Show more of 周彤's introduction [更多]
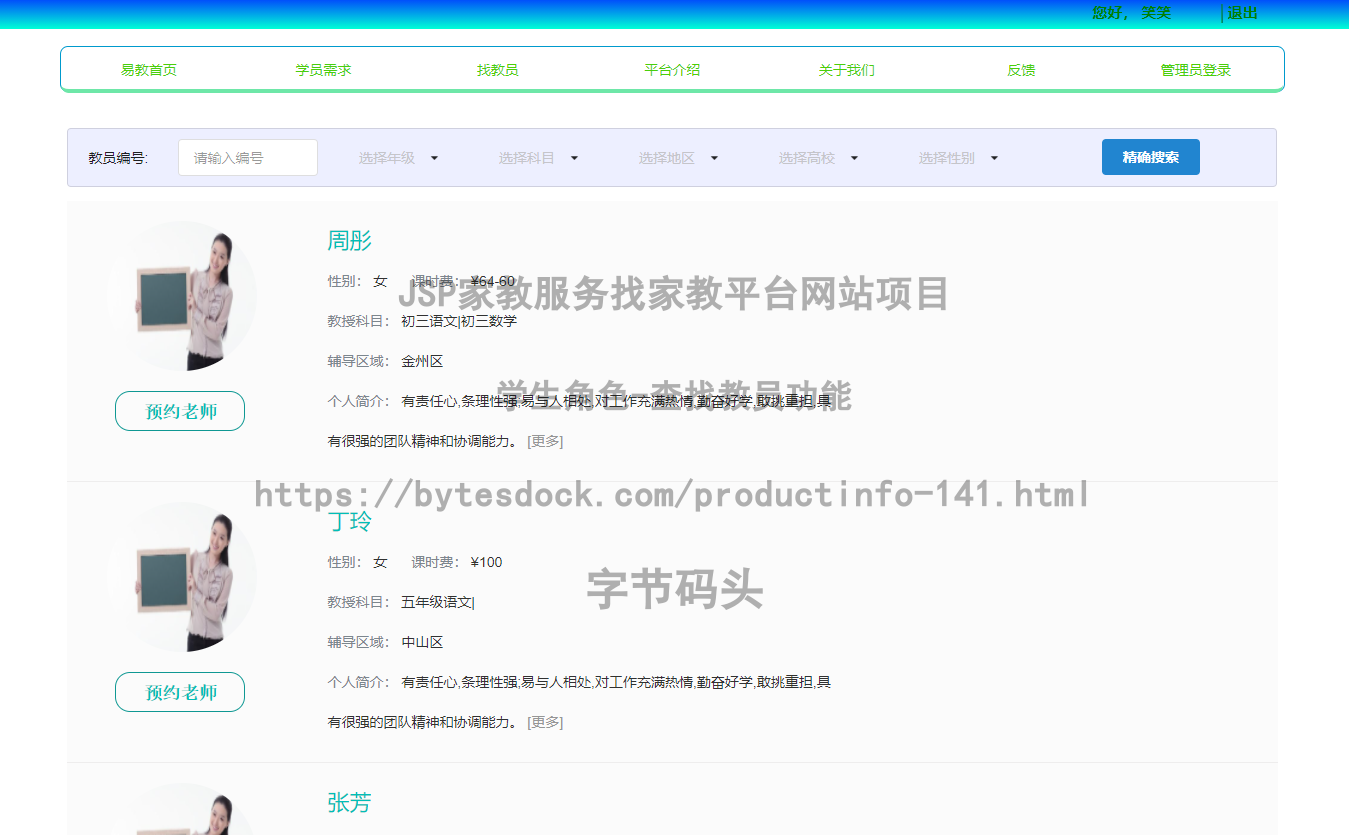This screenshot has width=1349, height=835. (545, 441)
